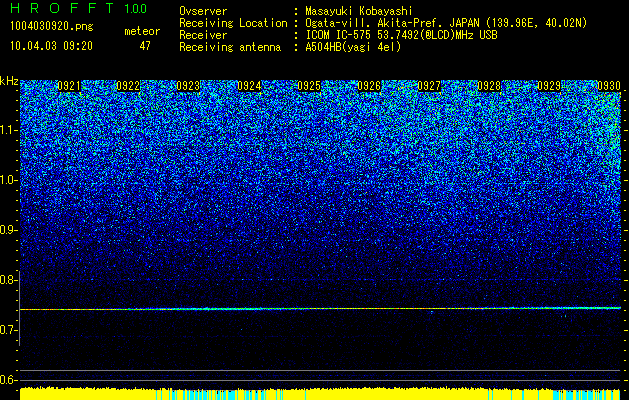
Task: Click the 0928 time marker
Action: coord(489,86)
